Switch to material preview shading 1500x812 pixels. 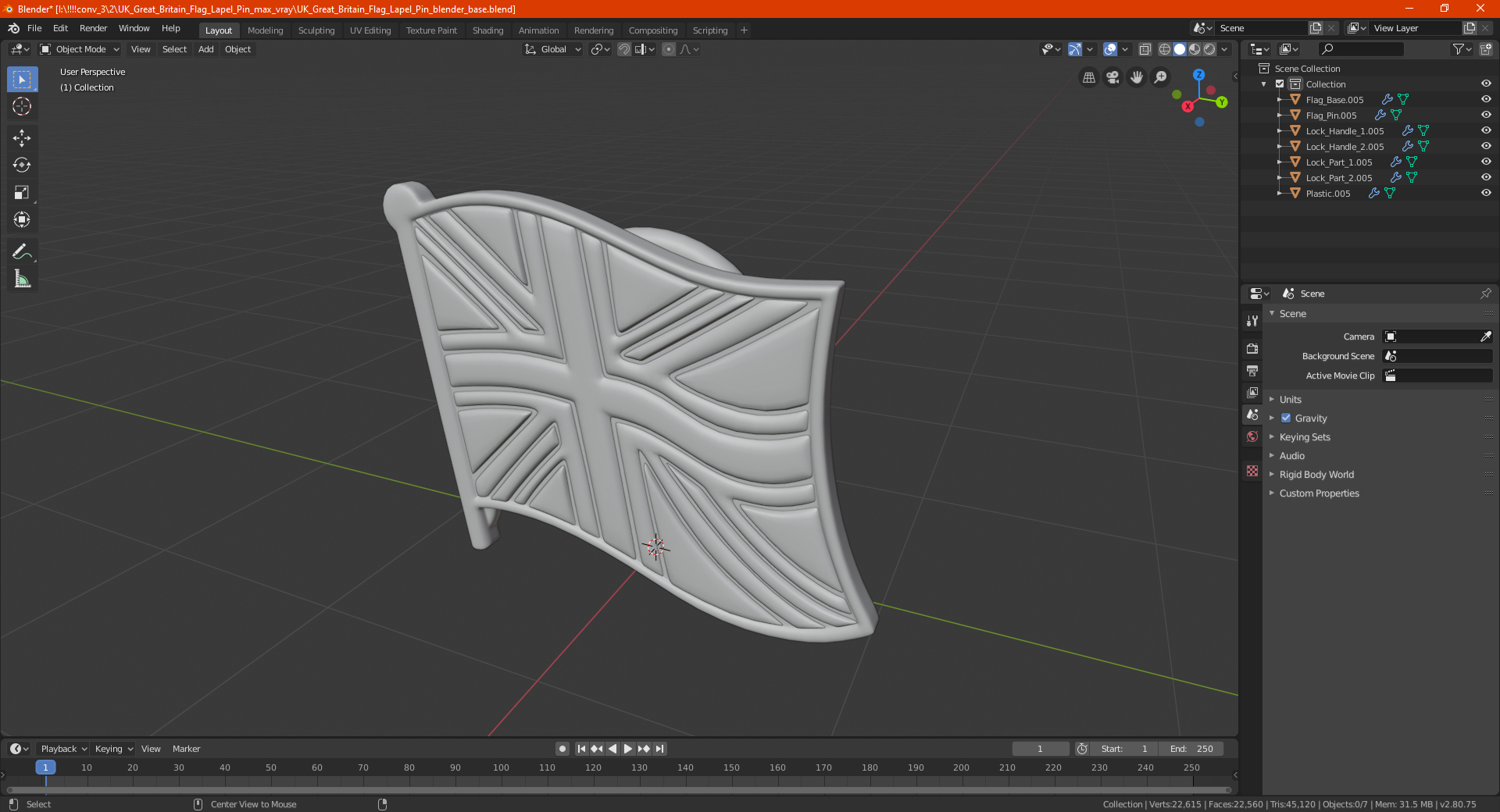click(1195, 49)
